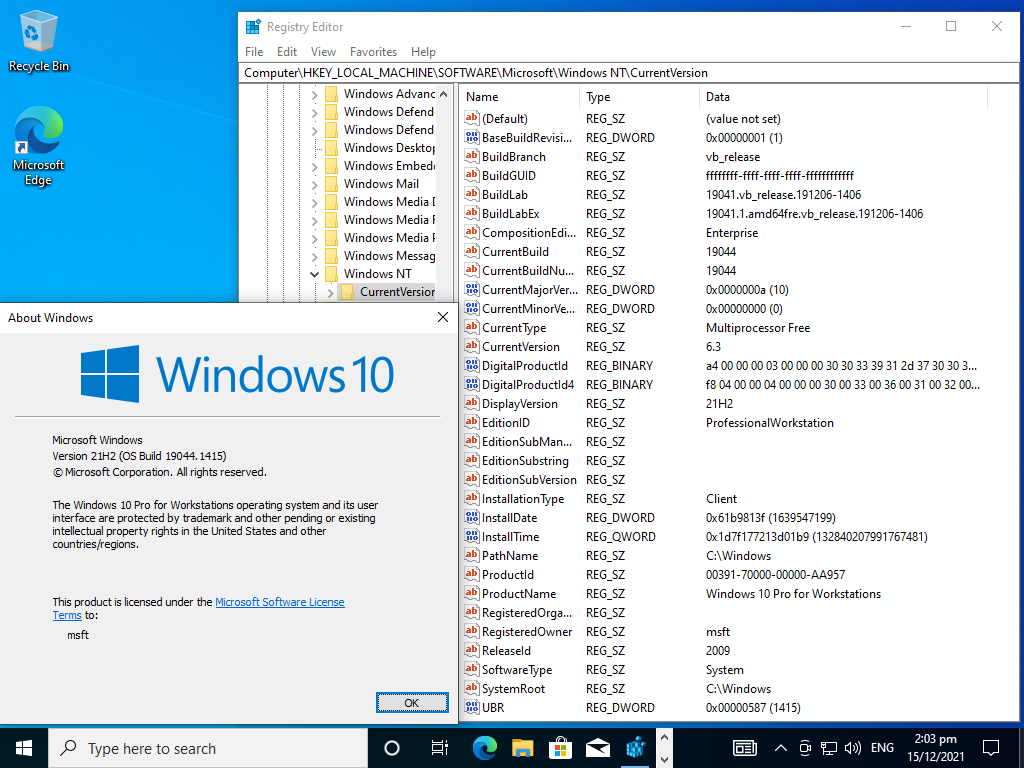Image resolution: width=1024 pixels, height=768 pixels.
Task: Open the File menu in Registry Editor
Action: point(254,52)
